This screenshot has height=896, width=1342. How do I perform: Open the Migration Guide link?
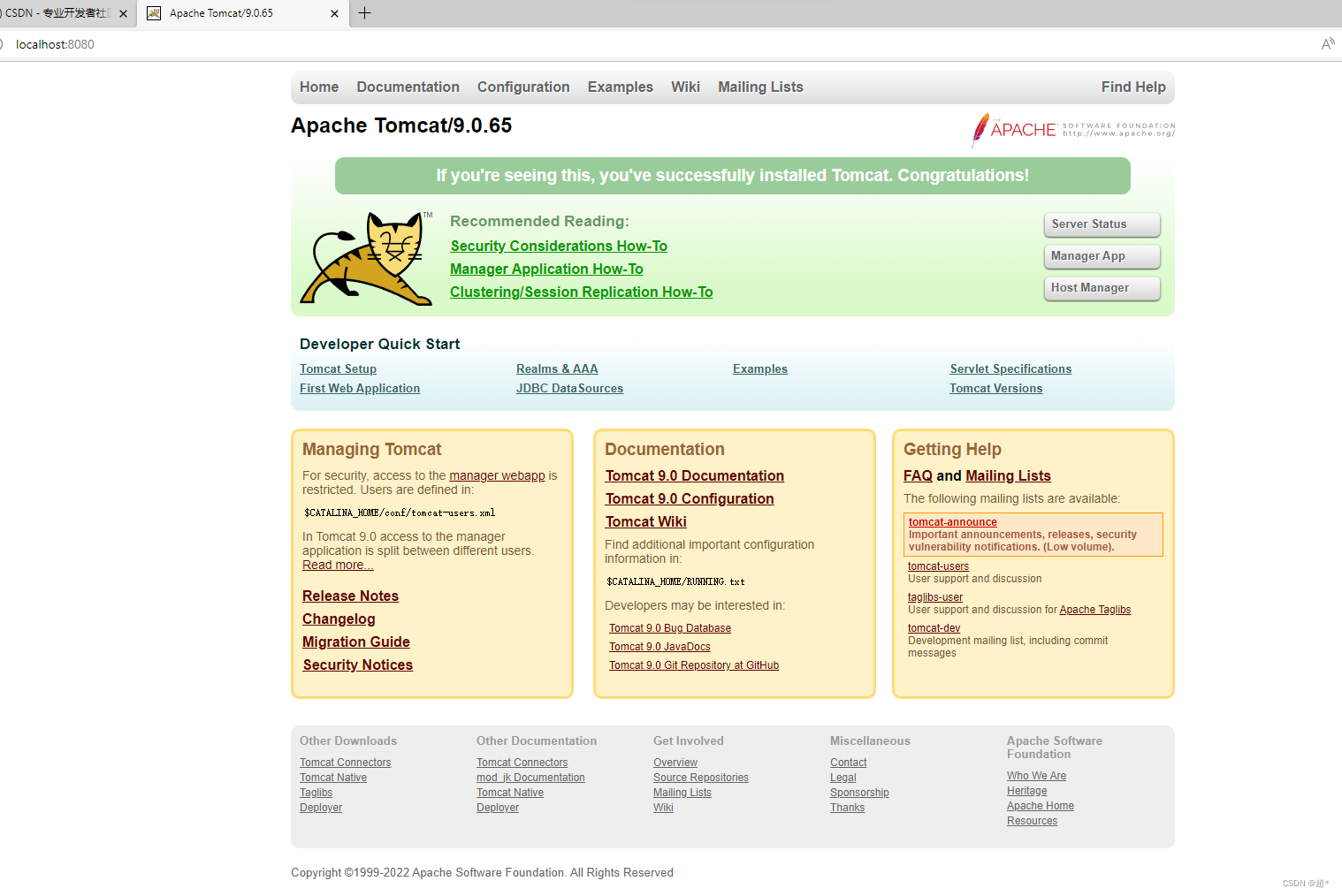click(356, 642)
